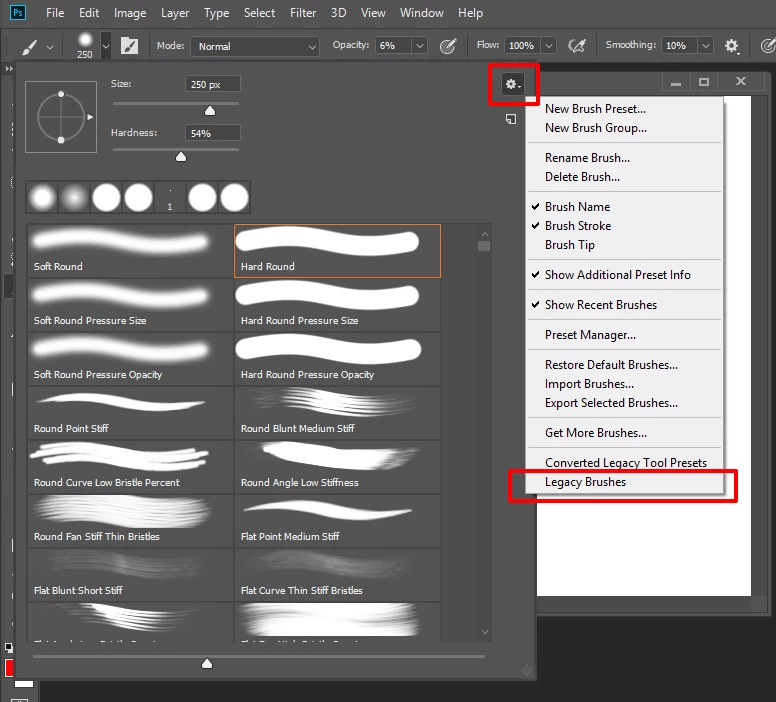This screenshot has height=702, width=776.
Task: Open the Window menu
Action: (422, 13)
